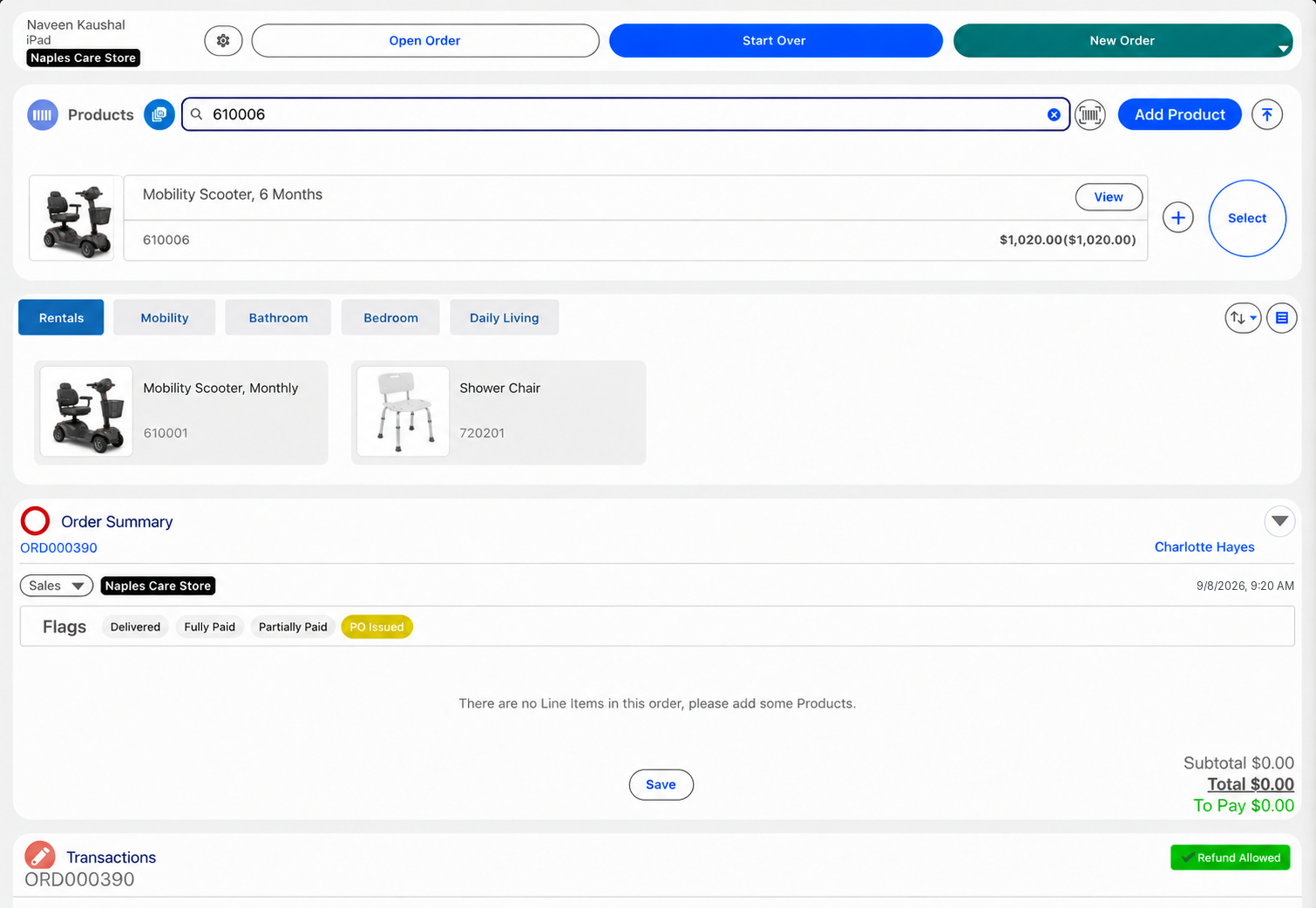Click the product search input field
The height and width of the screenshot is (908, 1316).
pos(626,114)
